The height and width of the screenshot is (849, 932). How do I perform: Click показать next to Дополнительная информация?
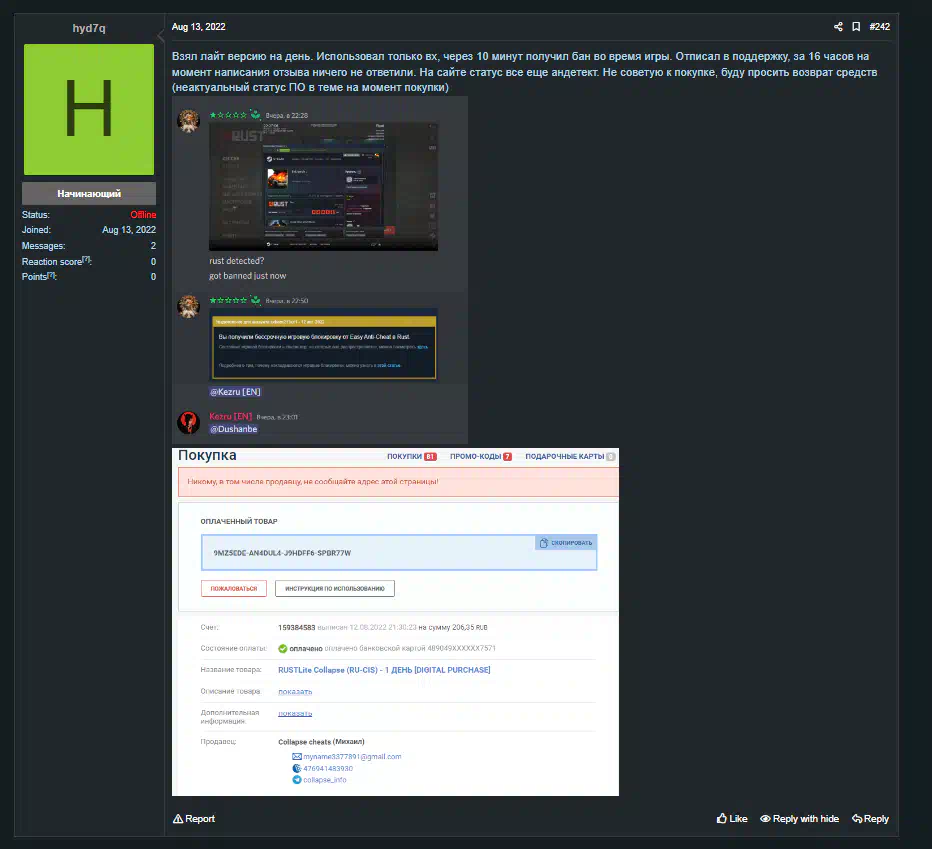295,713
